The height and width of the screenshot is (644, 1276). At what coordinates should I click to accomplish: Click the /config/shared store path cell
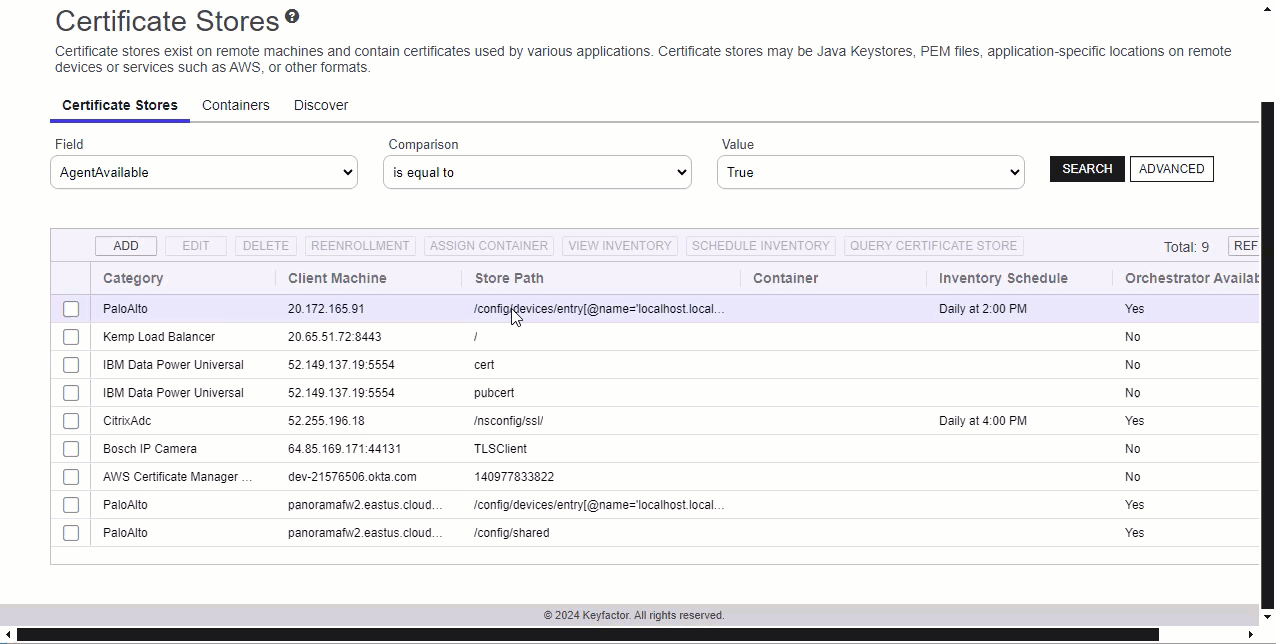coord(512,533)
